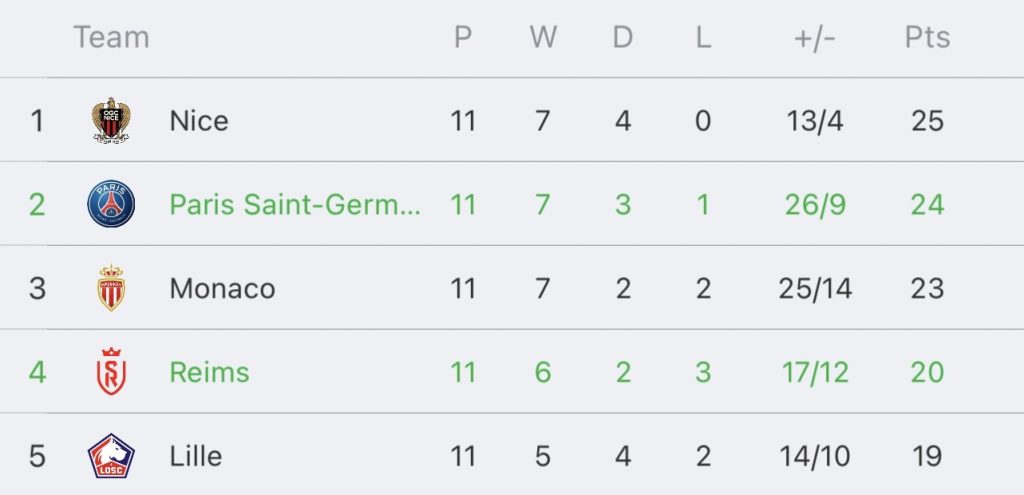Open the Lille LOSC logo
Image resolution: width=1024 pixels, height=495 pixels.
[111, 456]
